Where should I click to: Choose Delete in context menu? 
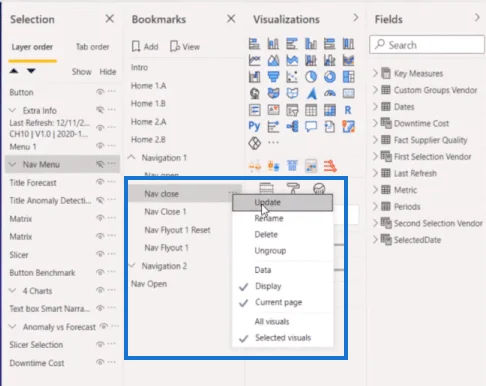pos(282,234)
